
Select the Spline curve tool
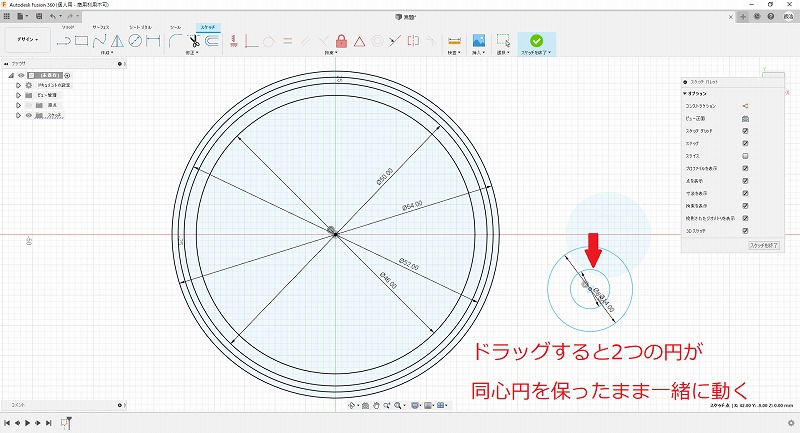(99, 41)
